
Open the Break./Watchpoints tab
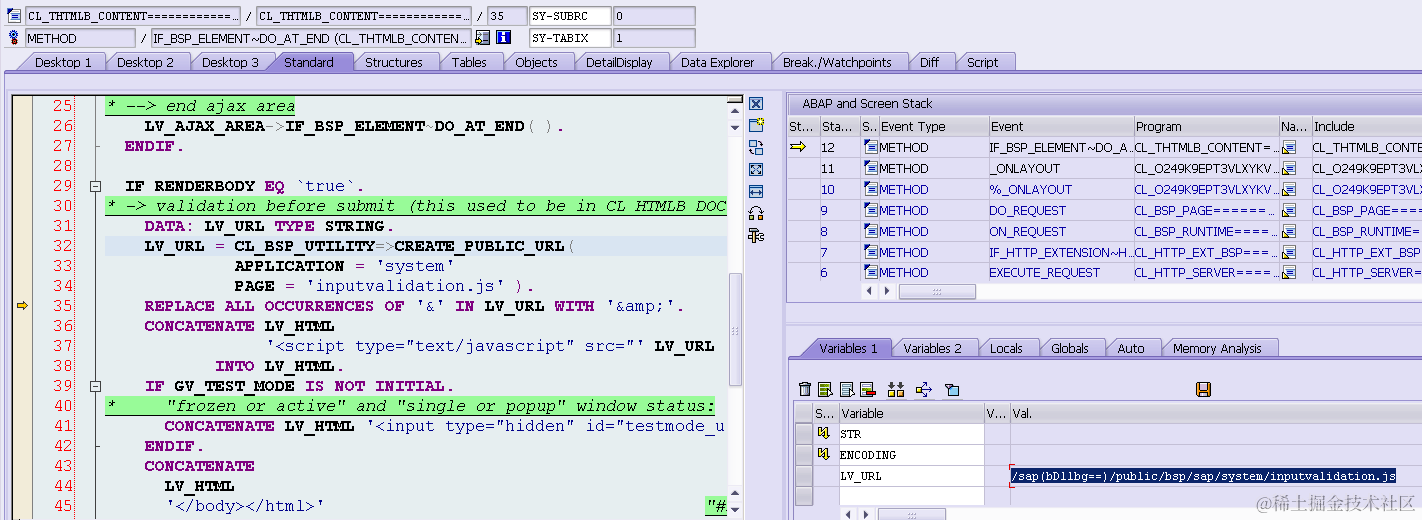pos(837,62)
